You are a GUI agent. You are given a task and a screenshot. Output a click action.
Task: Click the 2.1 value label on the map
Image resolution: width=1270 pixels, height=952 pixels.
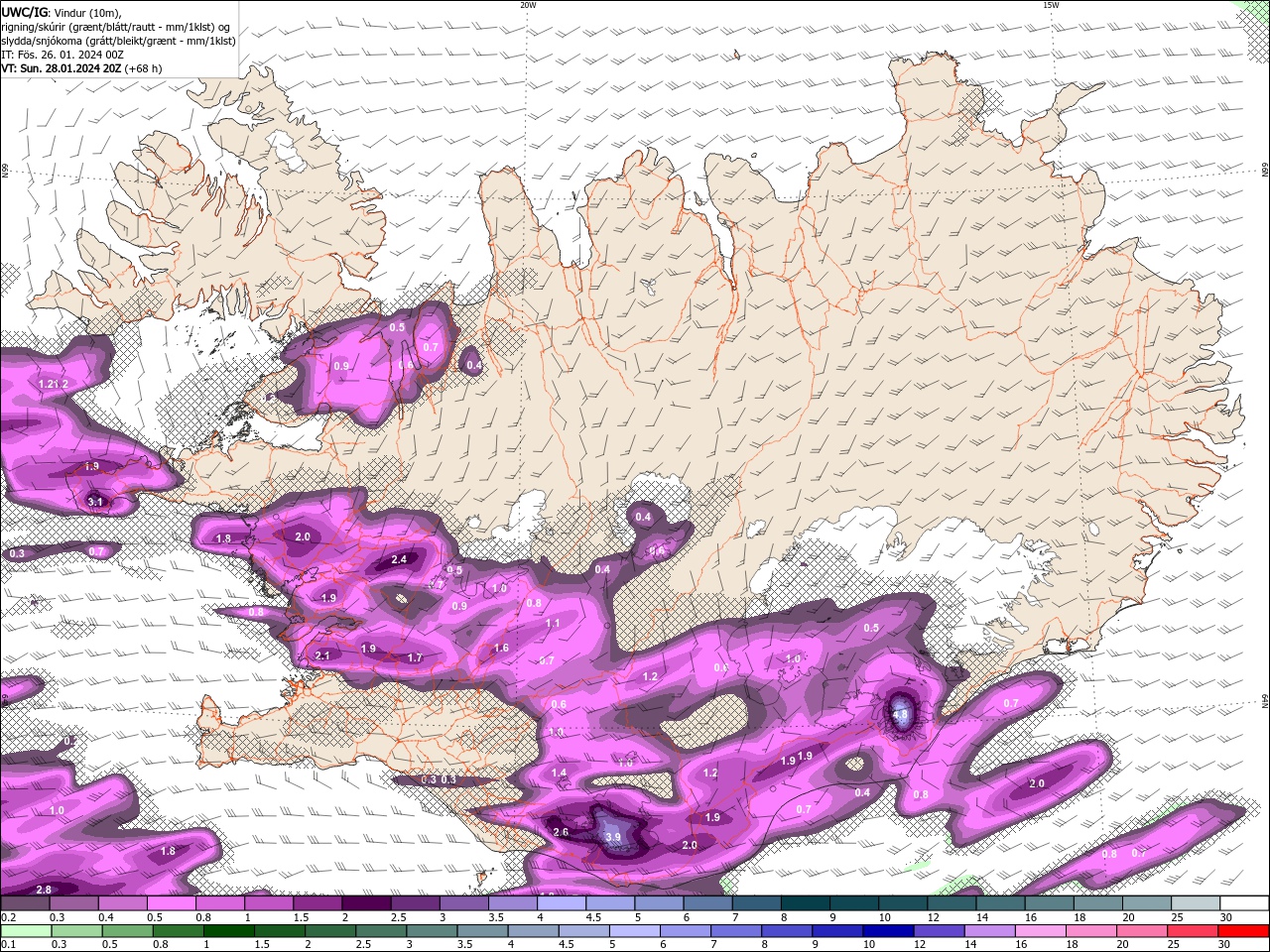click(322, 655)
